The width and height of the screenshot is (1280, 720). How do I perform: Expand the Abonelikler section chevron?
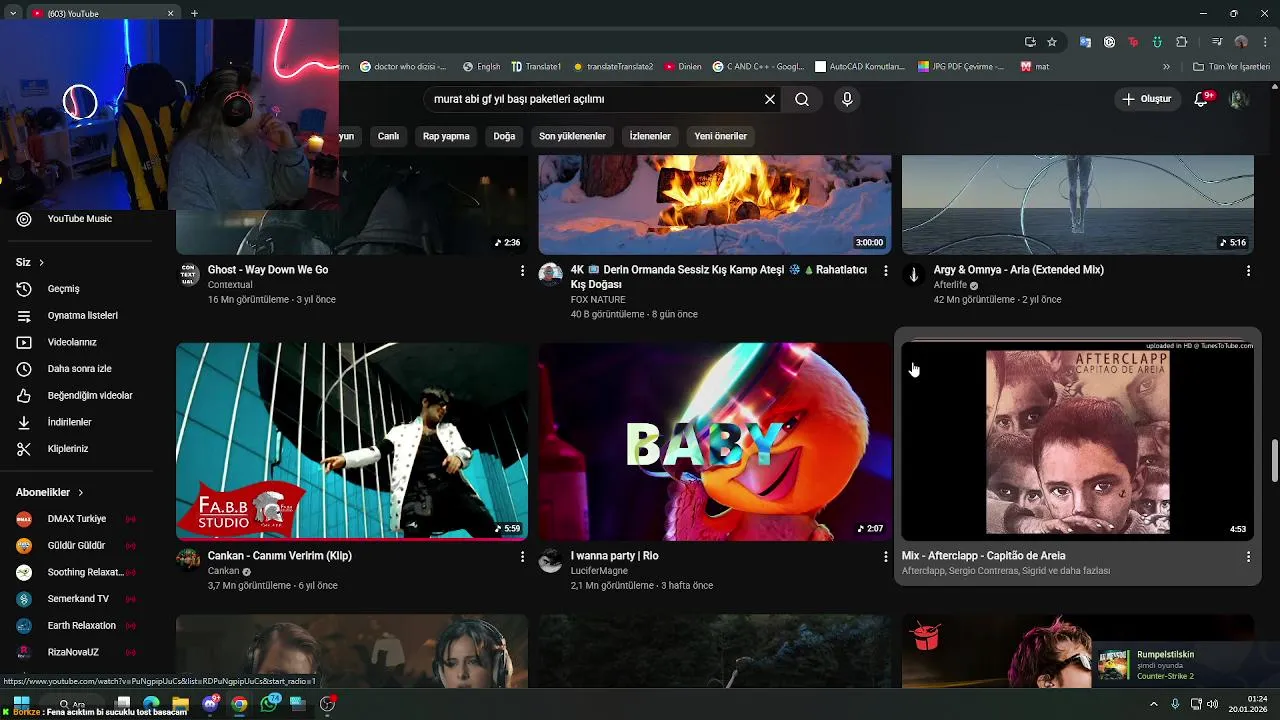coord(81,493)
